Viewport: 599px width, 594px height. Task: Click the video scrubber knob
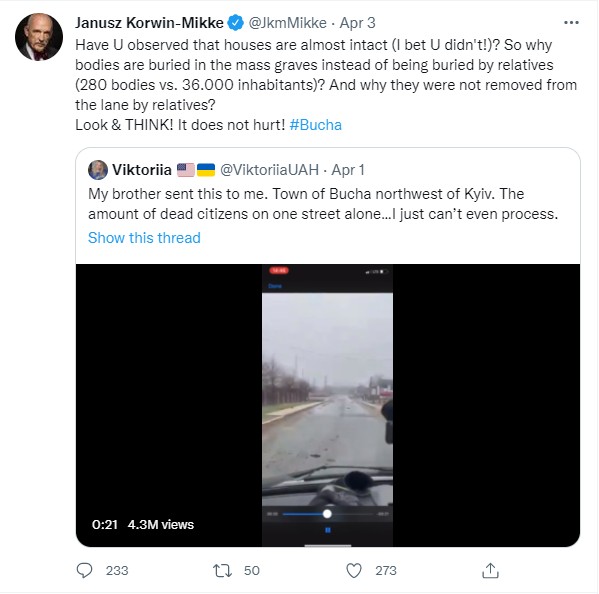[327, 514]
